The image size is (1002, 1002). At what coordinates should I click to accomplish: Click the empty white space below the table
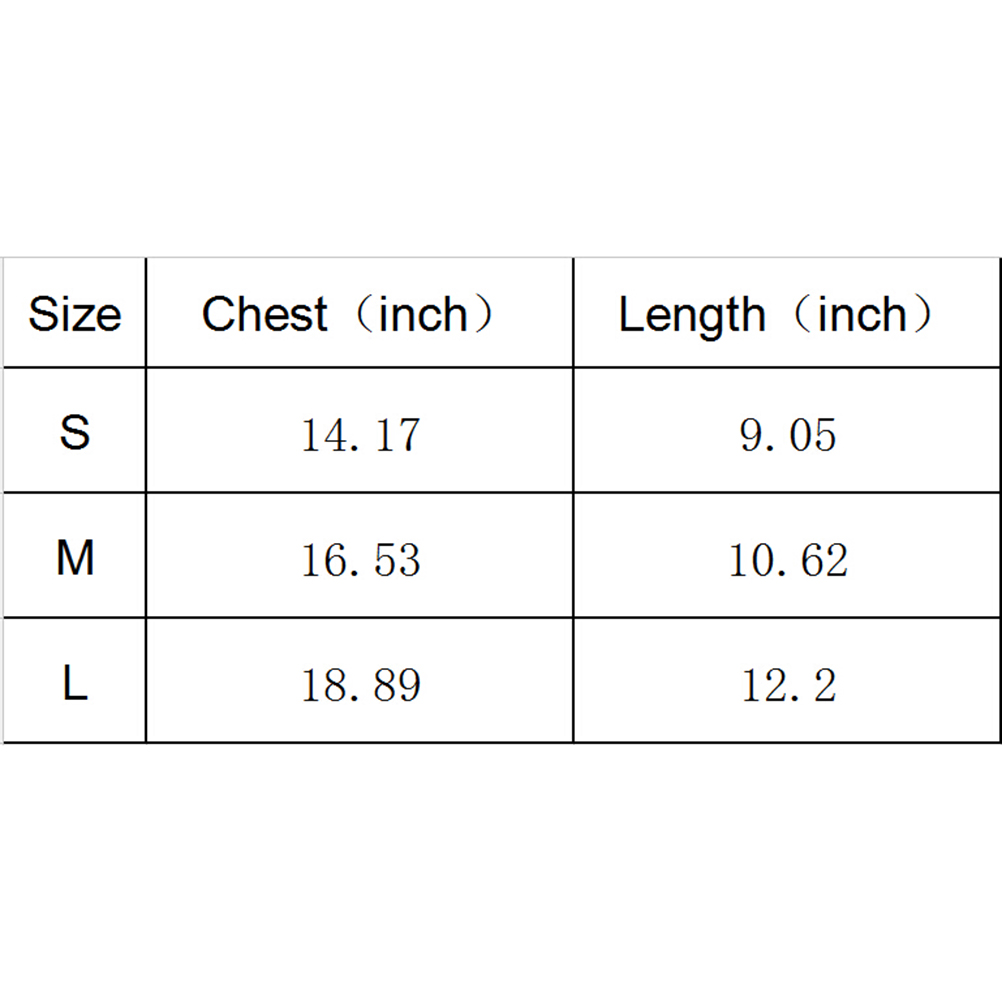coord(500,870)
